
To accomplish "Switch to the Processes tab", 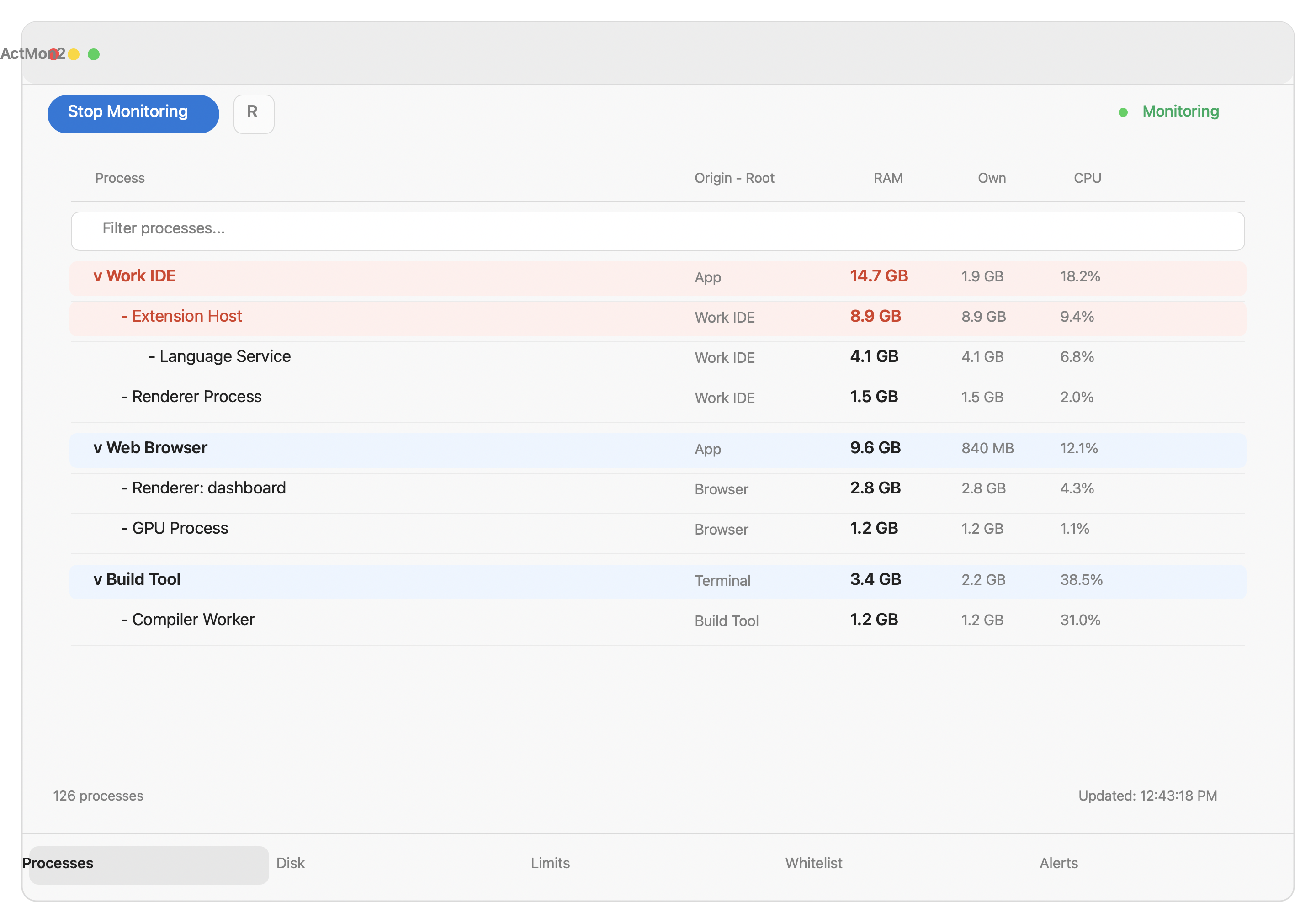I will 149,865.
